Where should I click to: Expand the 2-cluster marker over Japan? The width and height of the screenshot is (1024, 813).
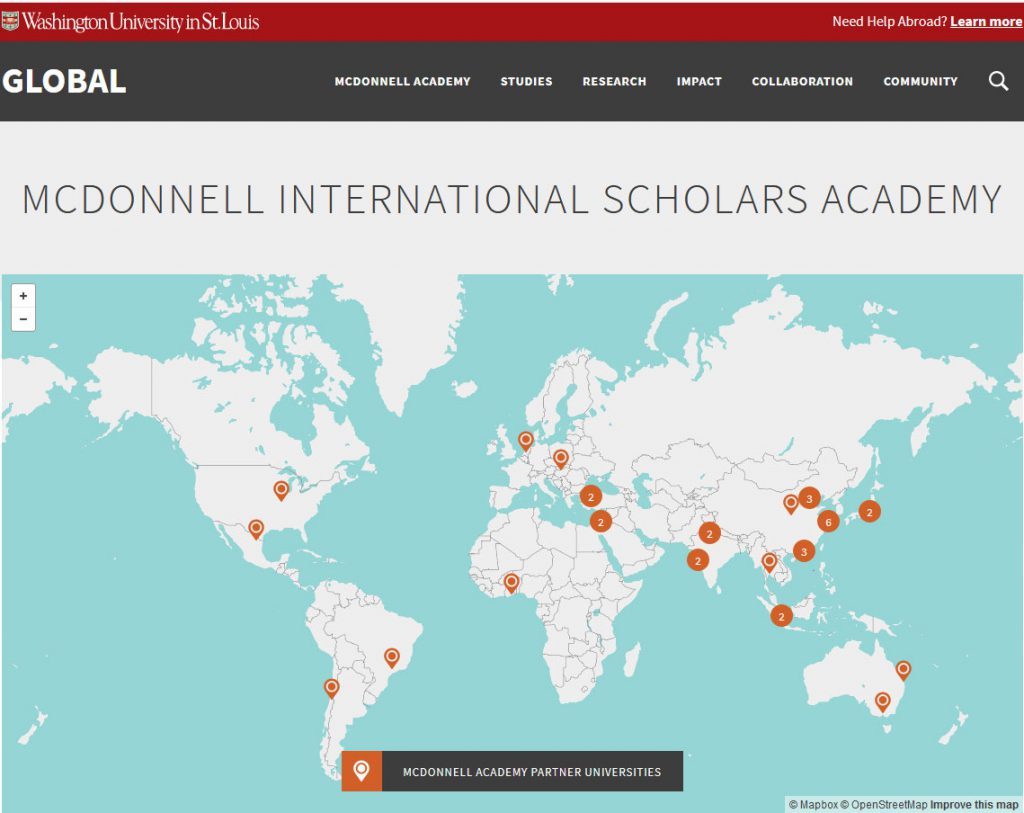point(869,511)
